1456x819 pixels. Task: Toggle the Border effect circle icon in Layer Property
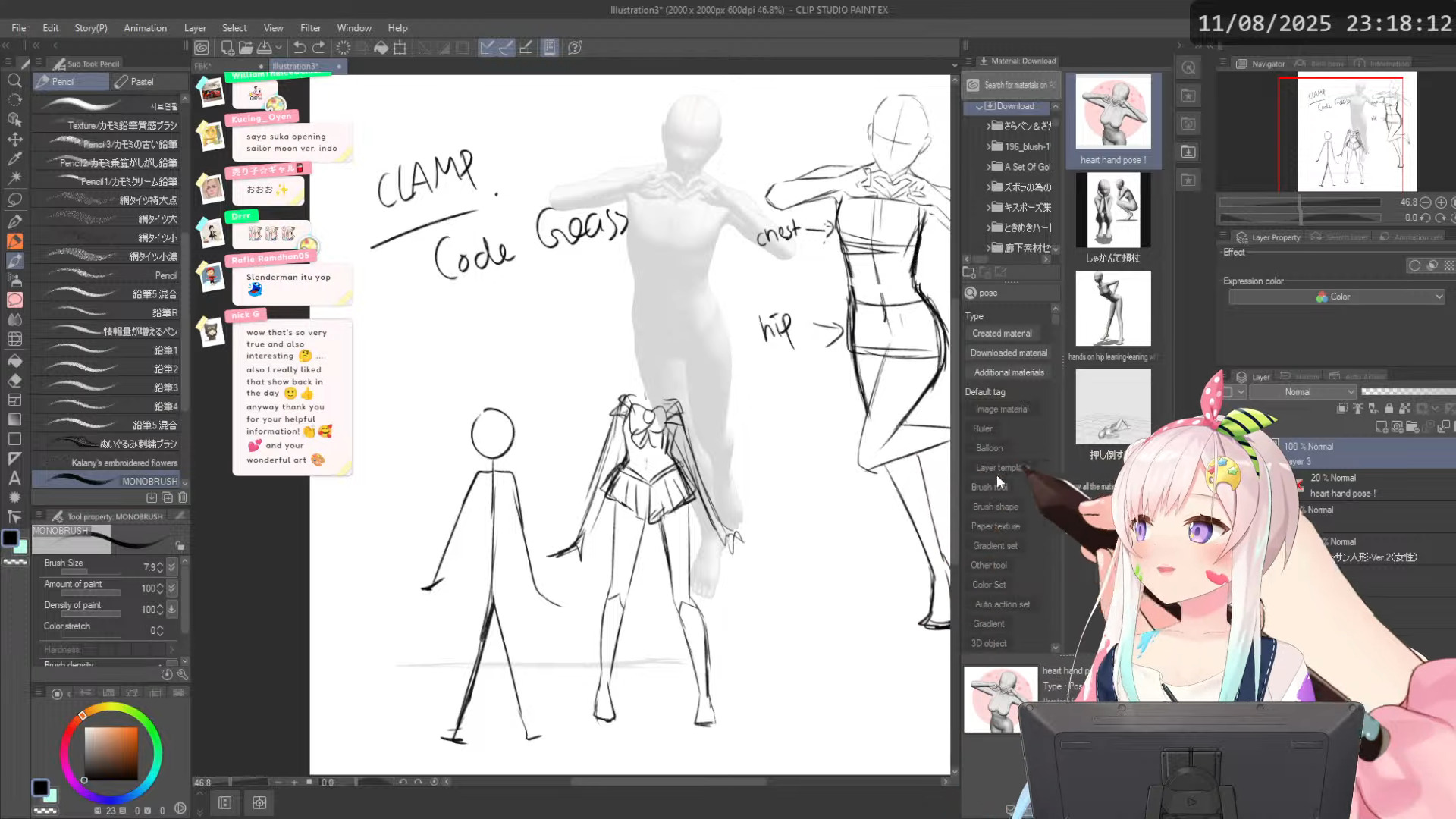pyautogui.click(x=1414, y=265)
